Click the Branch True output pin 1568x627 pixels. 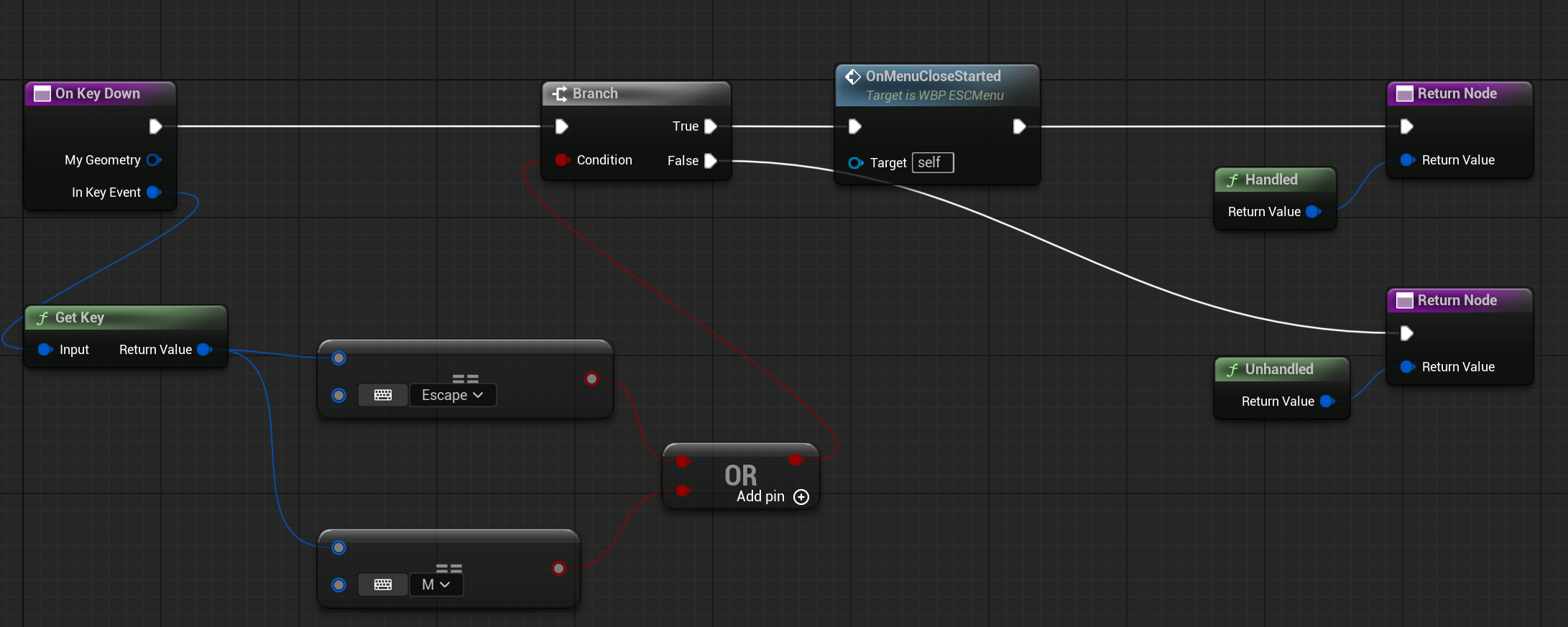click(711, 126)
